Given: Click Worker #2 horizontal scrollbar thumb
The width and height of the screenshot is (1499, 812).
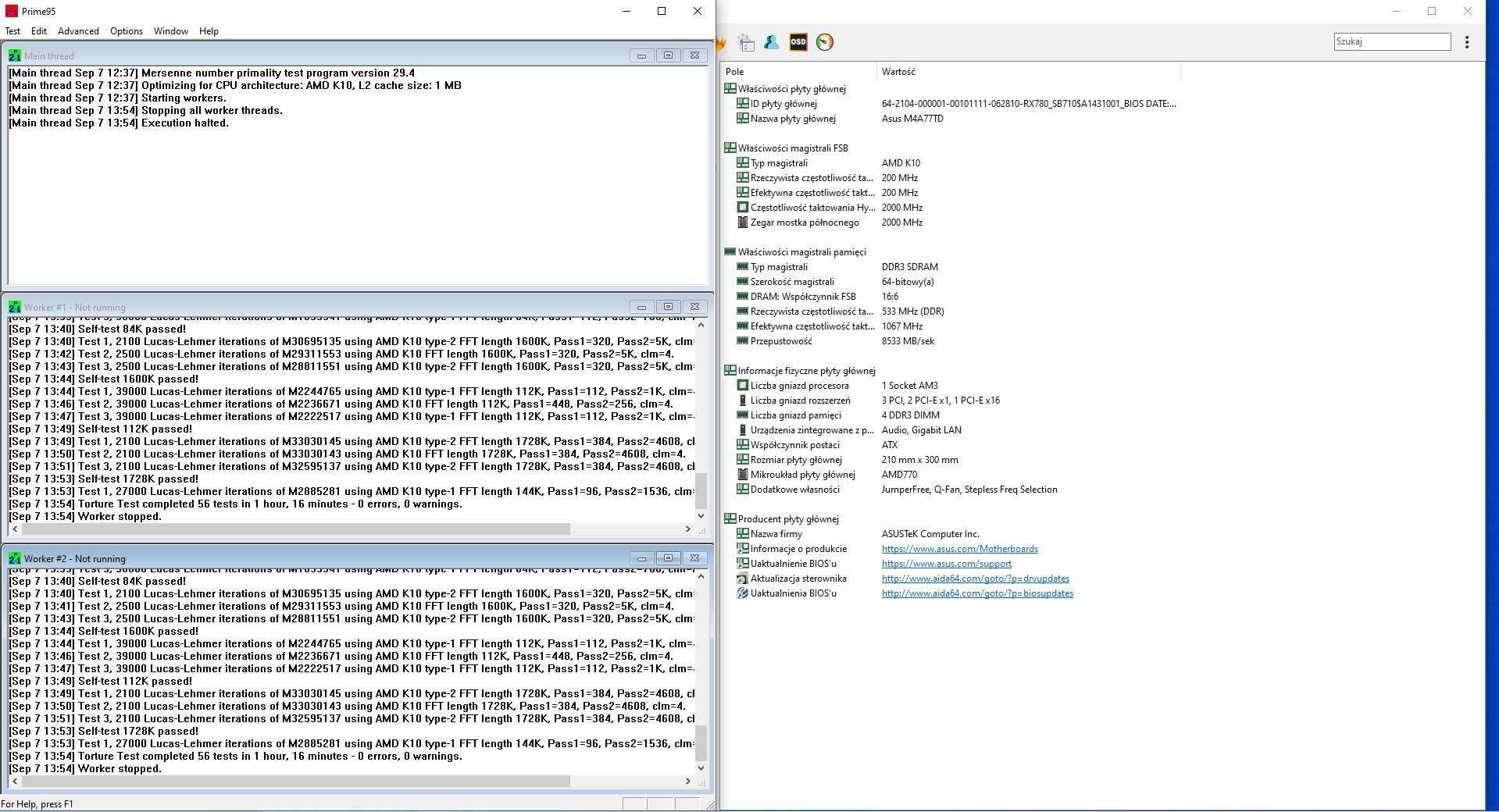Looking at the screenshot, I should [296, 782].
